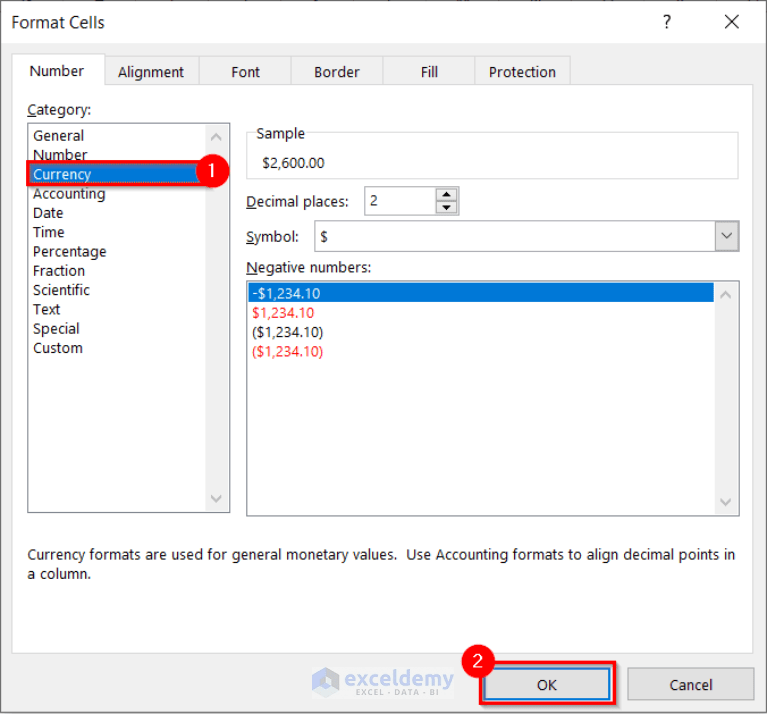This screenshot has height=714, width=767.
Task: Click the Cancel button
Action: [x=690, y=684]
